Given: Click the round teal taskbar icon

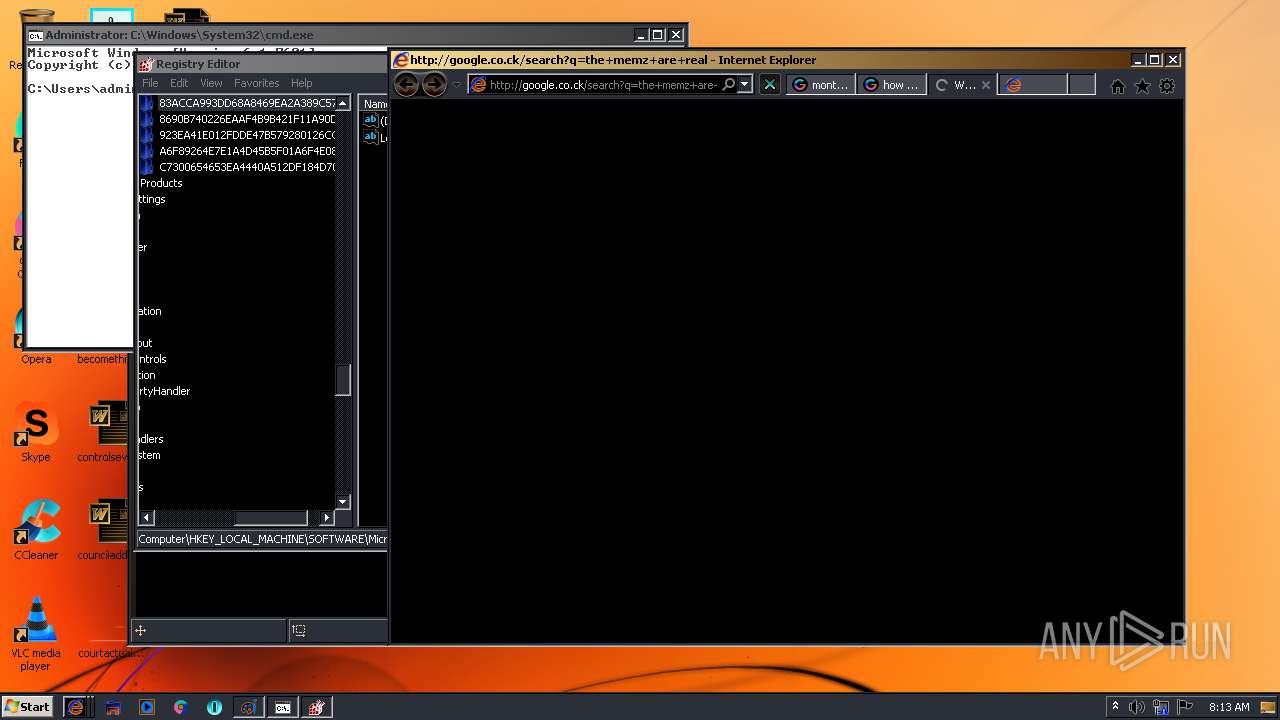Looking at the screenshot, I should click(214, 707).
